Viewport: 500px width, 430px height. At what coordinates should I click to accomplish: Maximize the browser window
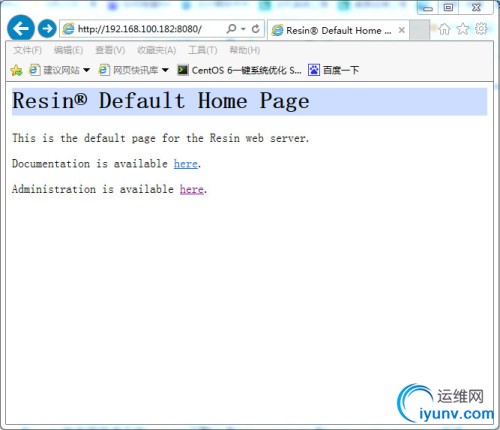[448, 7]
